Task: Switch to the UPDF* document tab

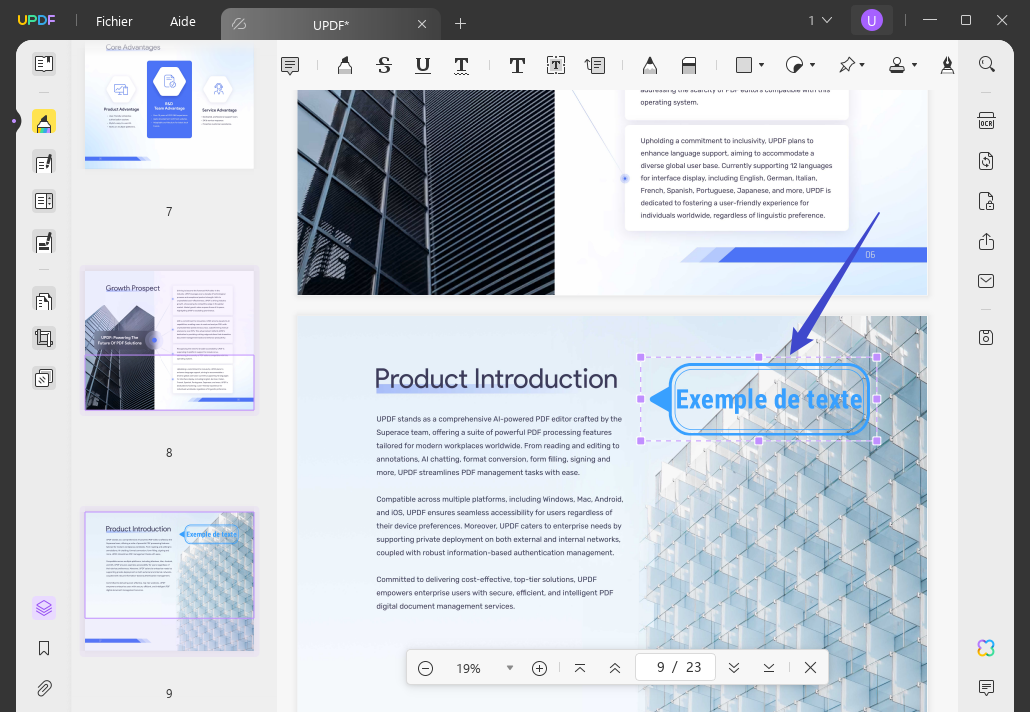Action: tap(330, 25)
